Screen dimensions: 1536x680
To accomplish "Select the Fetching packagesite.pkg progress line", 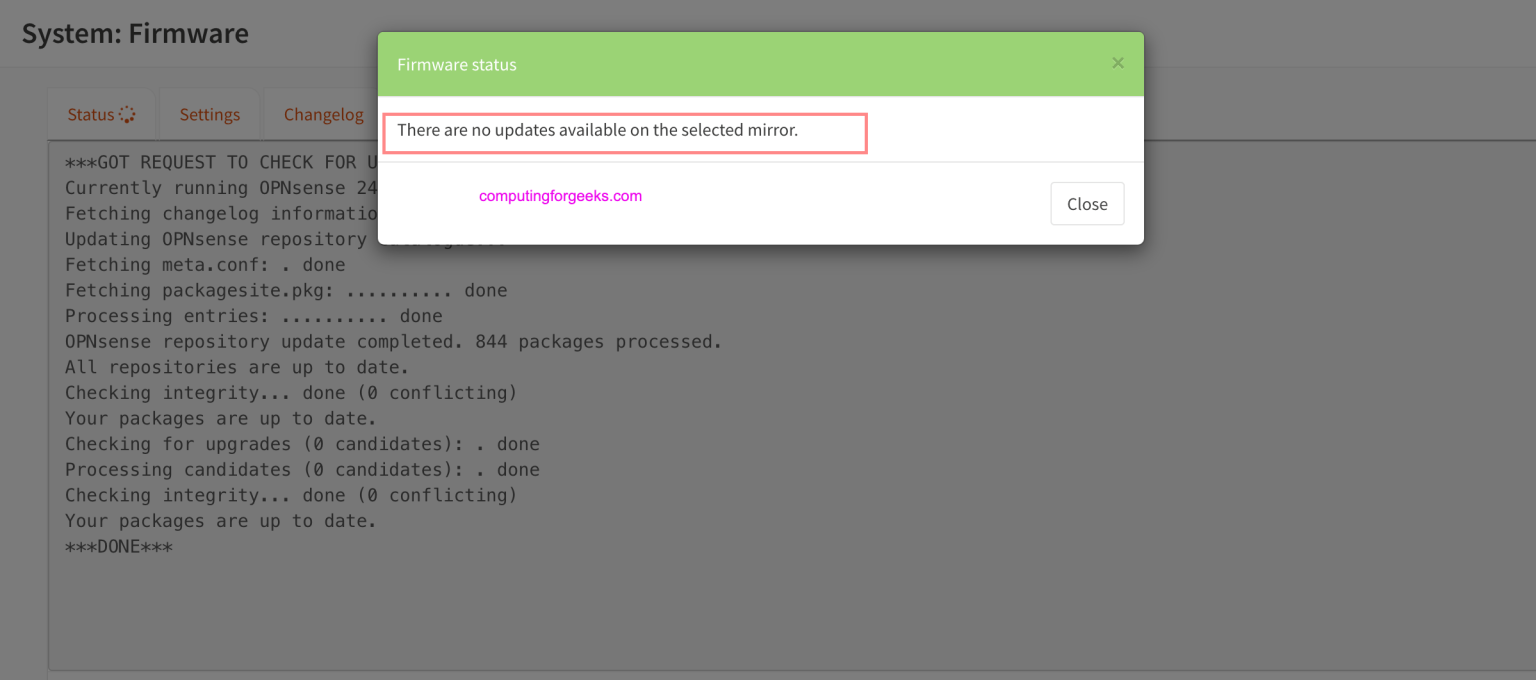I will point(286,290).
